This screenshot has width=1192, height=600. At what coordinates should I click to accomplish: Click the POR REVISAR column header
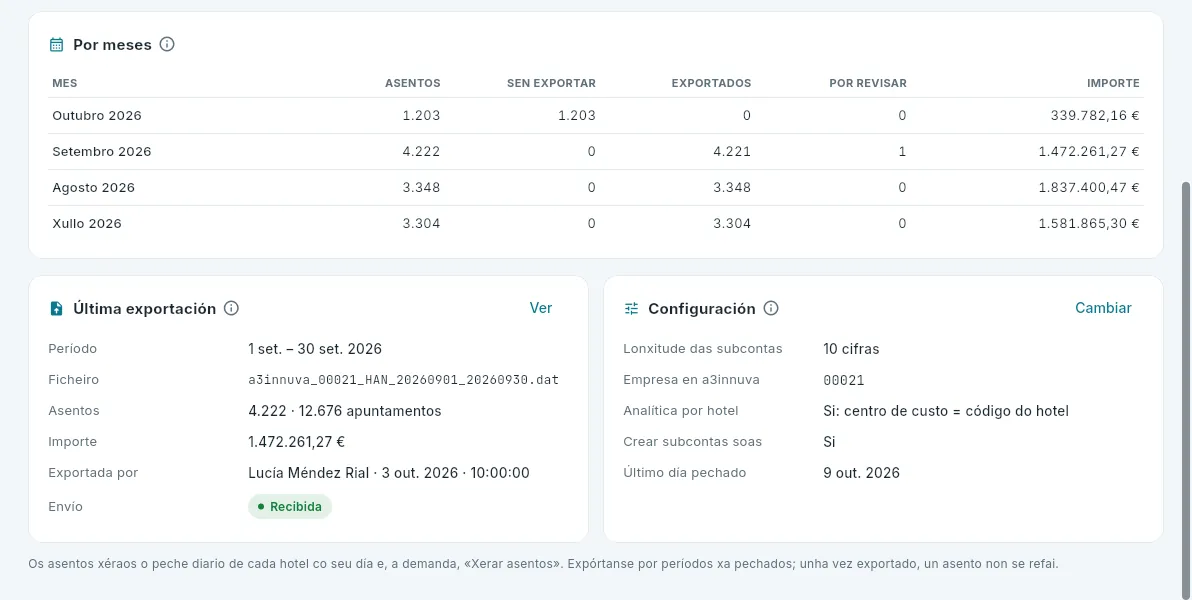coord(867,83)
